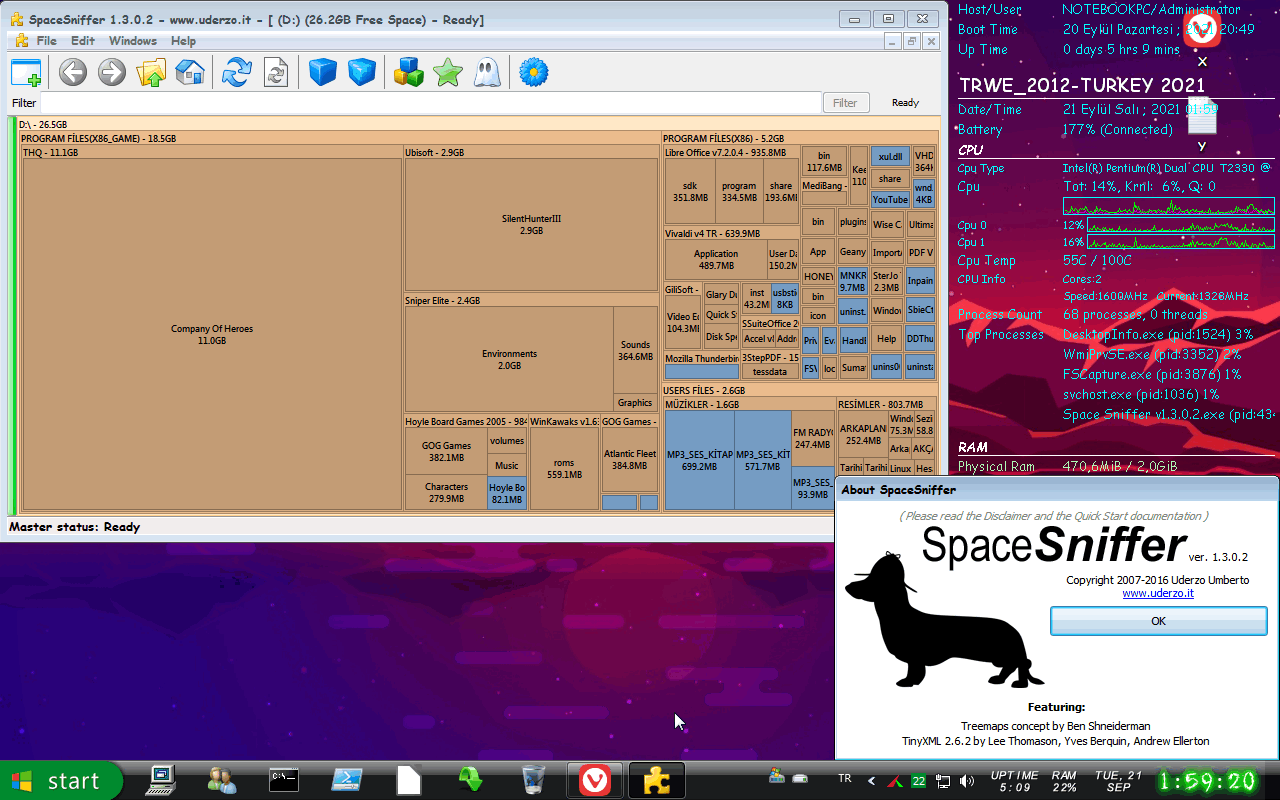Click the green download arrow taskbar icon
The width and height of the screenshot is (1280, 800).
point(472,780)
